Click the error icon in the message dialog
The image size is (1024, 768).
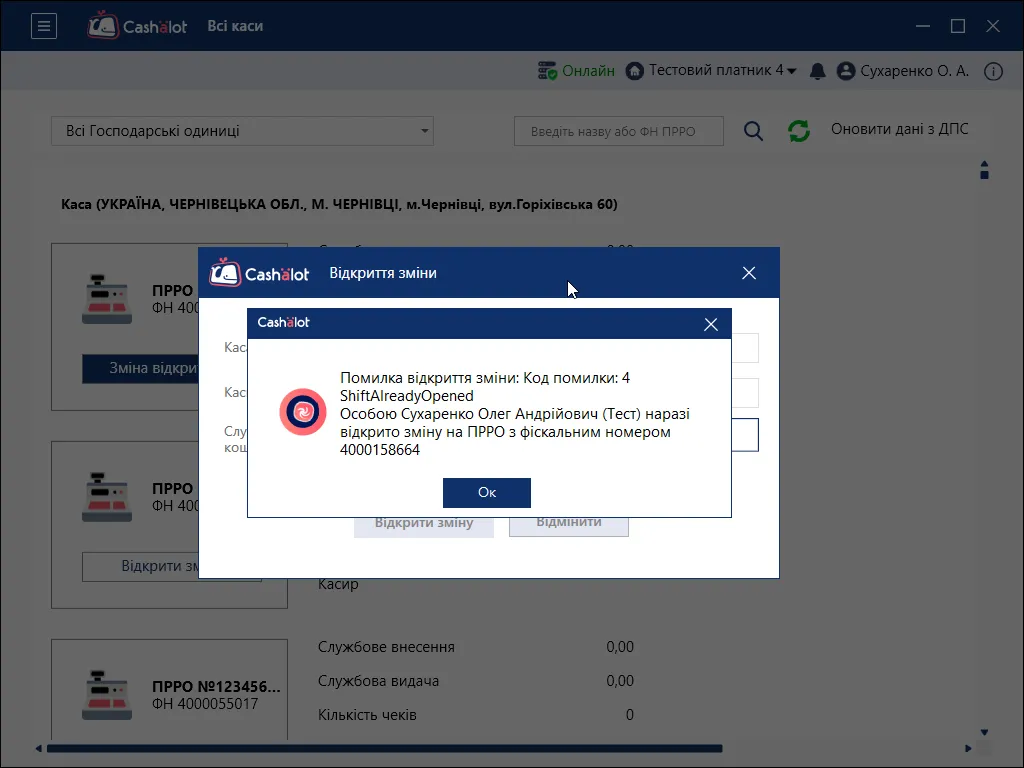tap(303, 411)
